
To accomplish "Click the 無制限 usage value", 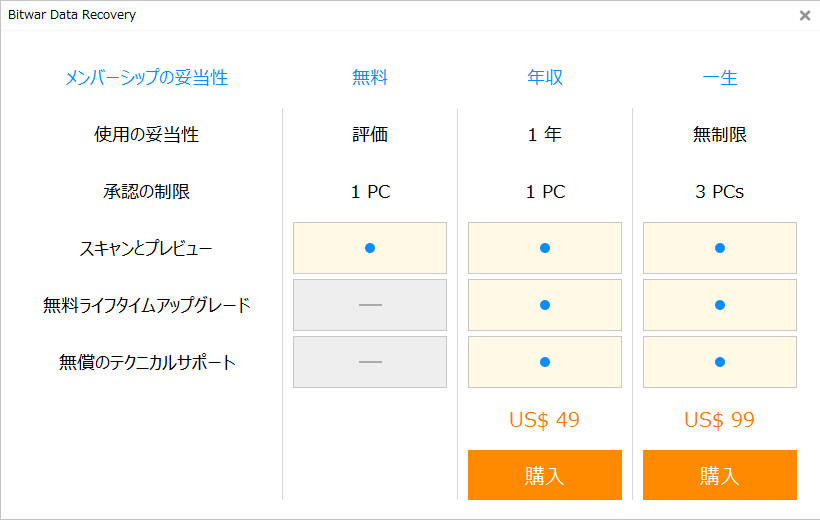I will [x=720, y=134].
